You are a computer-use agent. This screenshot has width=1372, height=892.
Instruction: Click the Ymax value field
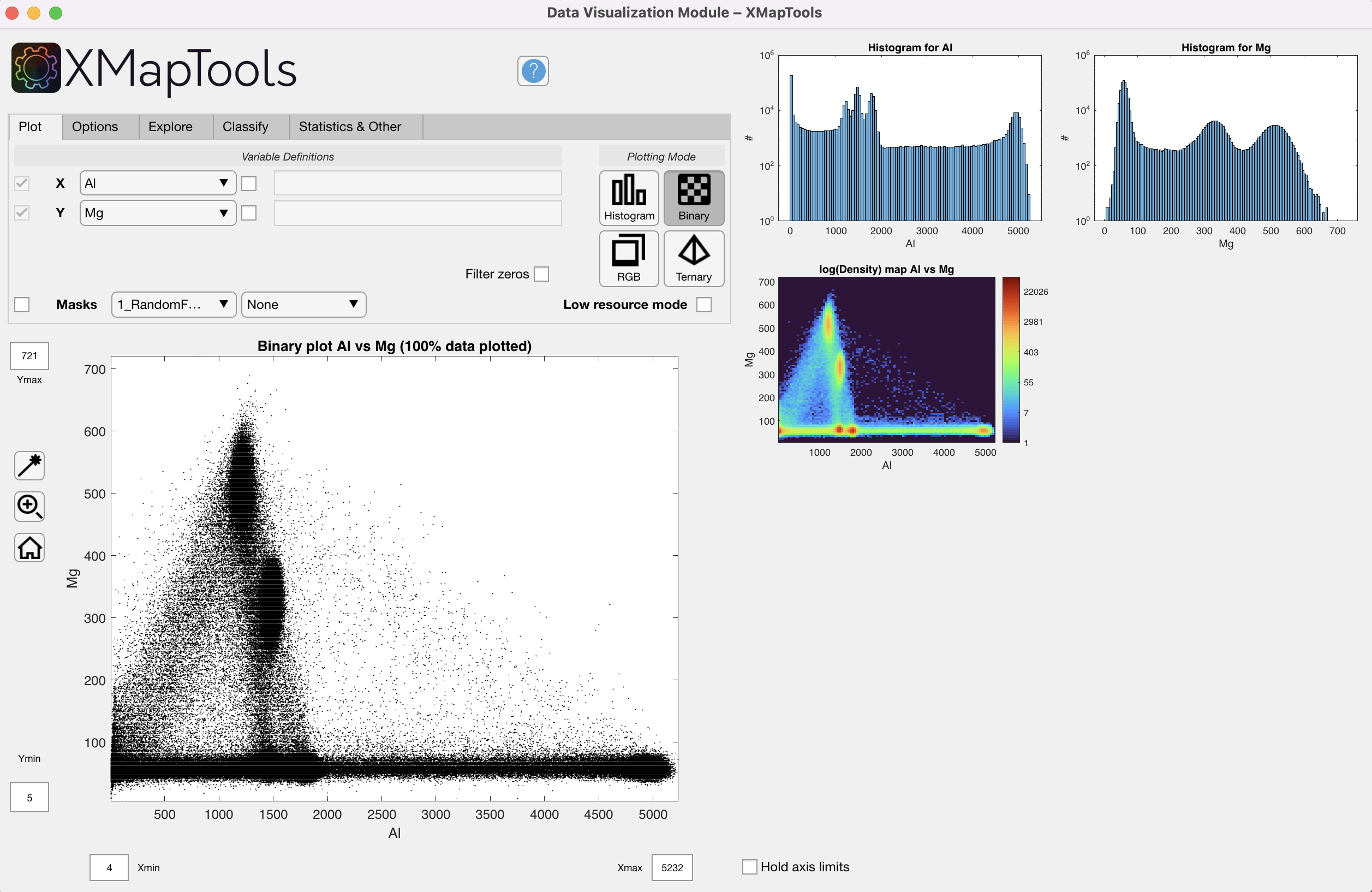[29, 356]
